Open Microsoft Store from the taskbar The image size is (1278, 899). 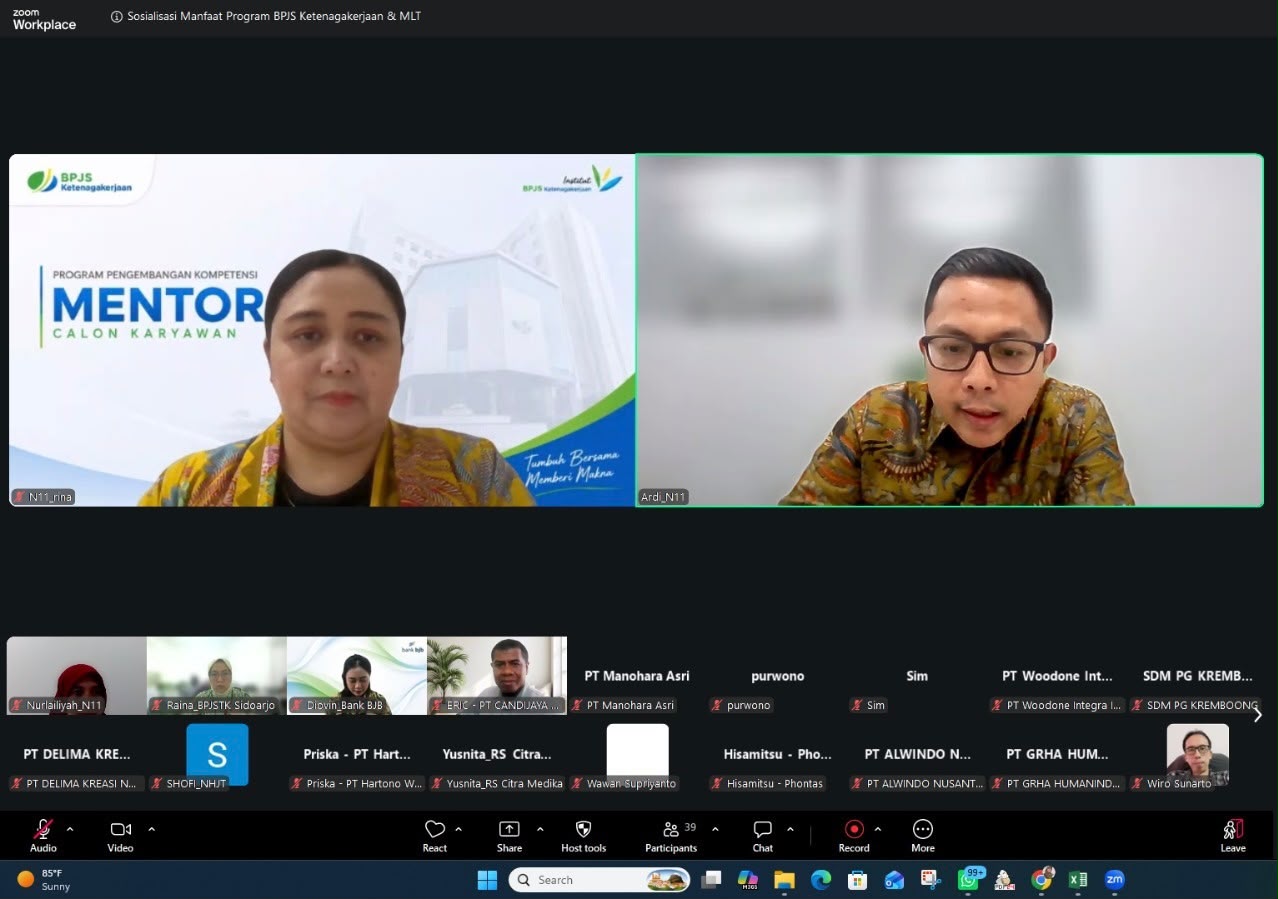[857, 880]
